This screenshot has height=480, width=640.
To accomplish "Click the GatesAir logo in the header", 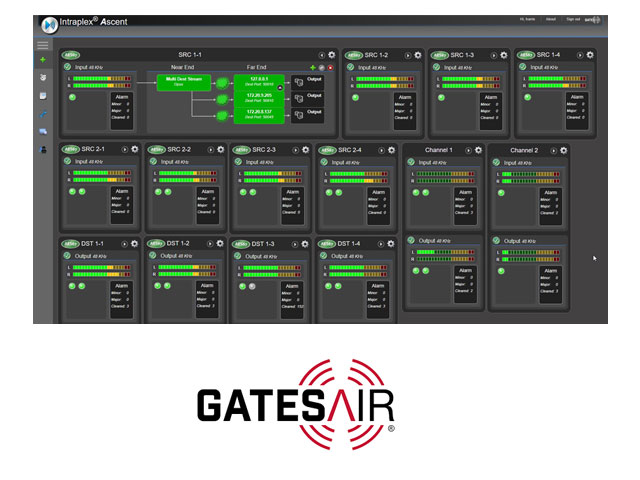I will point(593,20).
